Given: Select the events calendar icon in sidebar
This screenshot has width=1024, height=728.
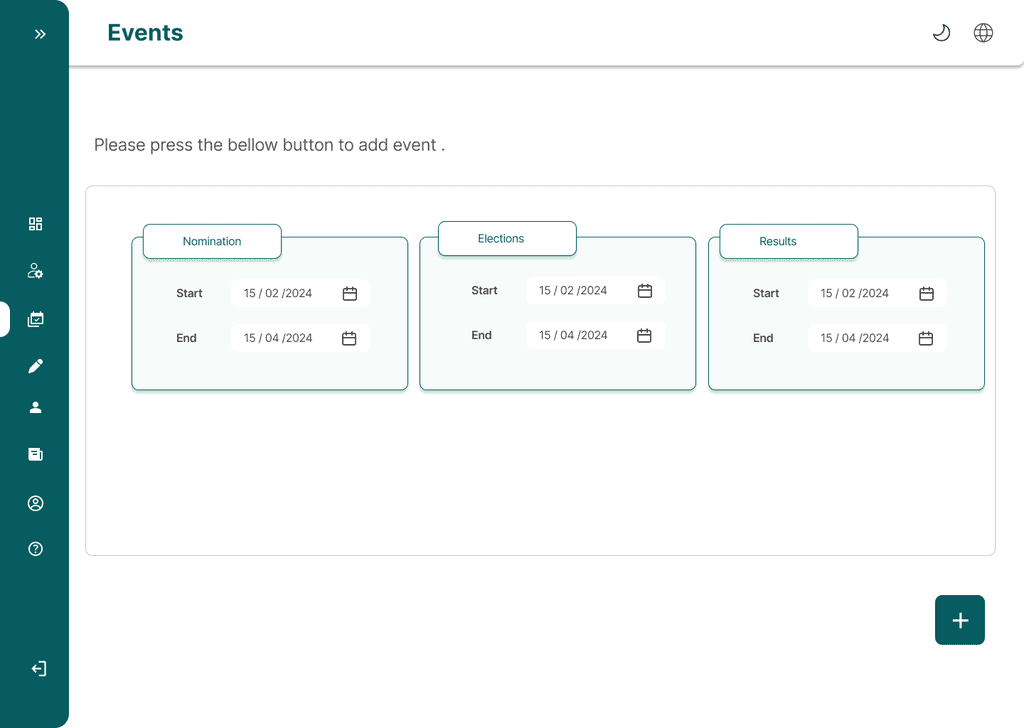Looking at the screenshot, I should pos(36,320).
